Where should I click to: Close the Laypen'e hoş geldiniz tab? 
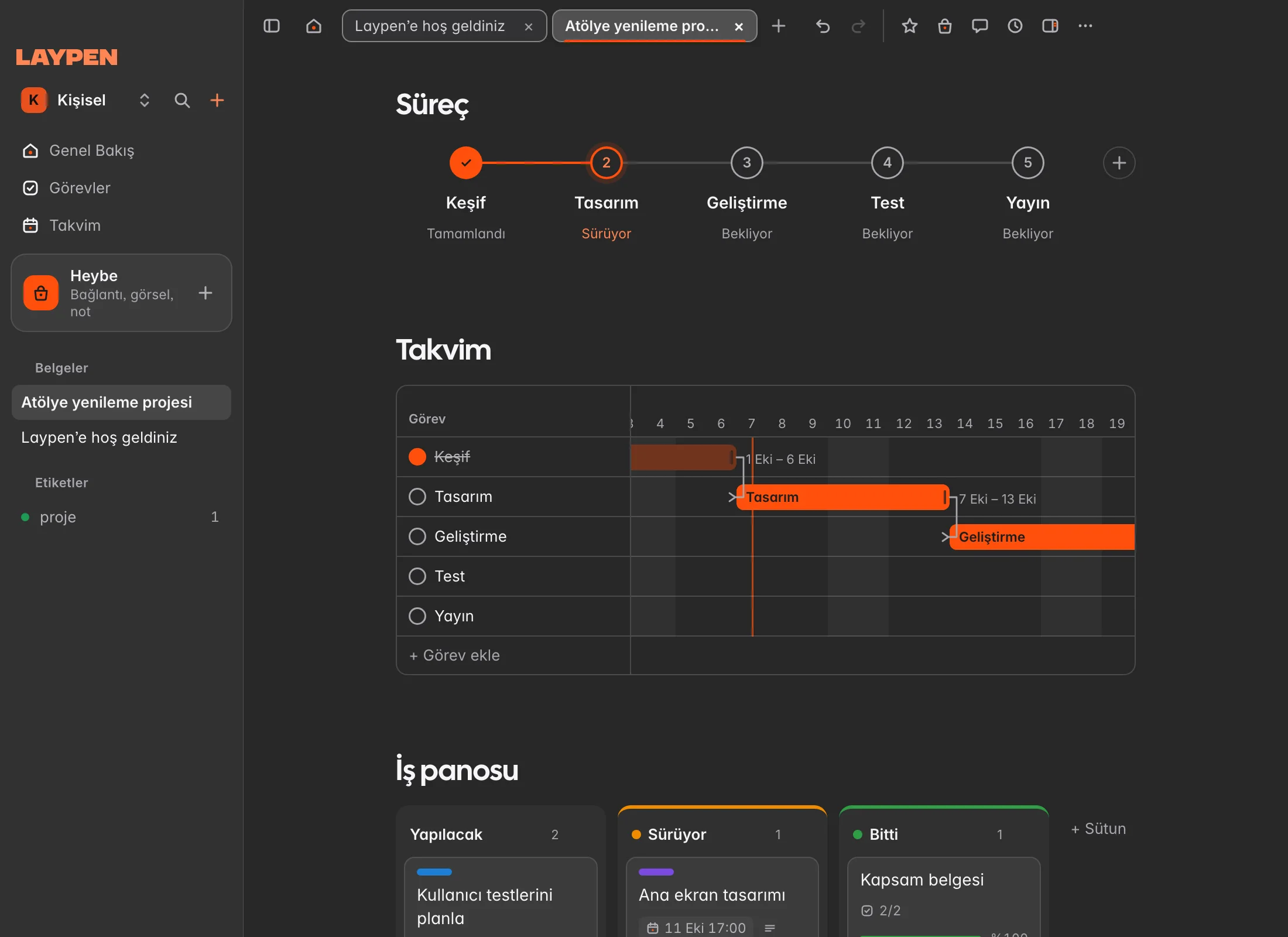pyautogui.click(x=529, y=26)
